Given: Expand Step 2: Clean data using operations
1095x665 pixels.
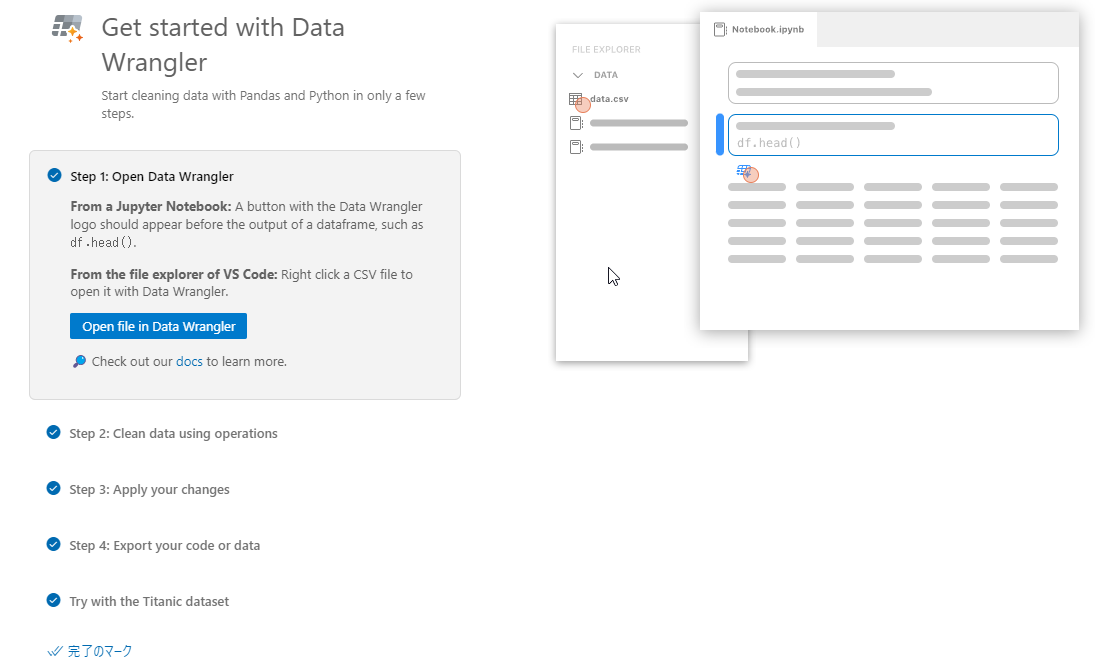Looking at the screenshot, I should [173, 433].
